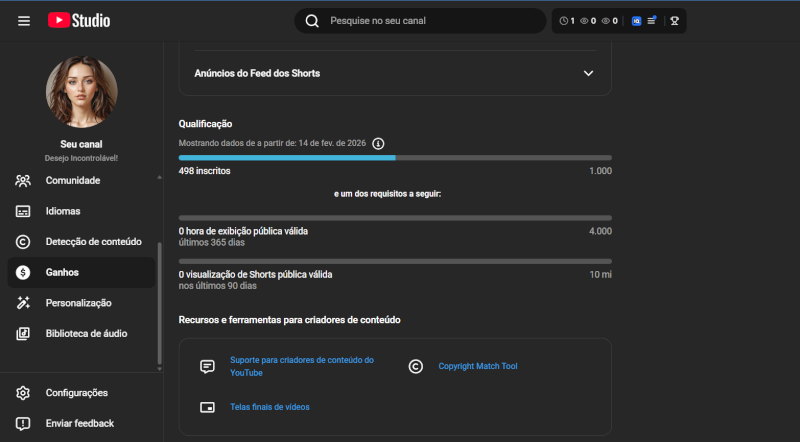Click the list icon with blue dot
Image resolution: width=800 pixels, height=442 pixels.
click(x=652, y=21)
